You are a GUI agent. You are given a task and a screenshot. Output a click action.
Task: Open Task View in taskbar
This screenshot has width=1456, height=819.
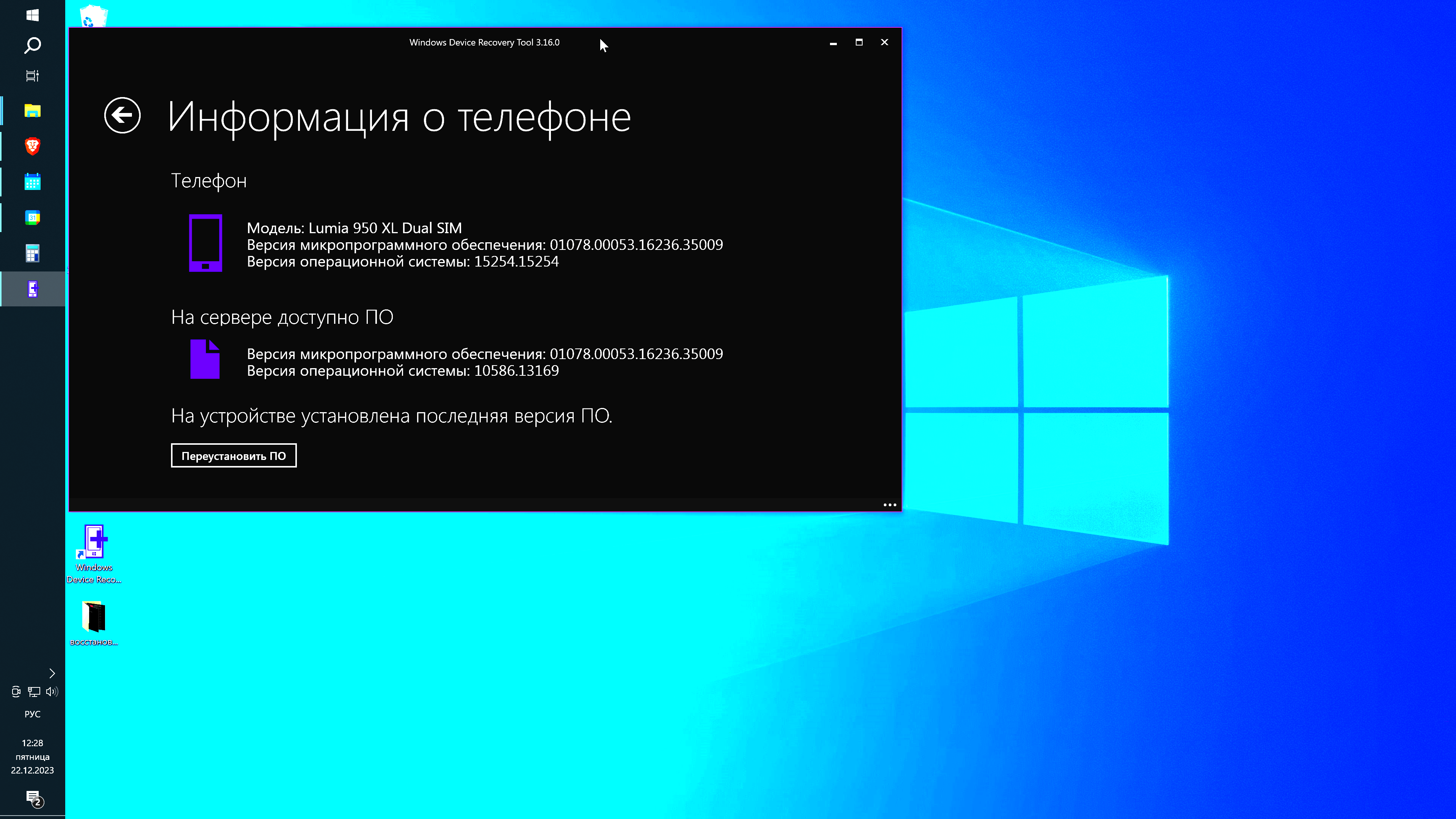pyautogui.click(x=32, y=76)
